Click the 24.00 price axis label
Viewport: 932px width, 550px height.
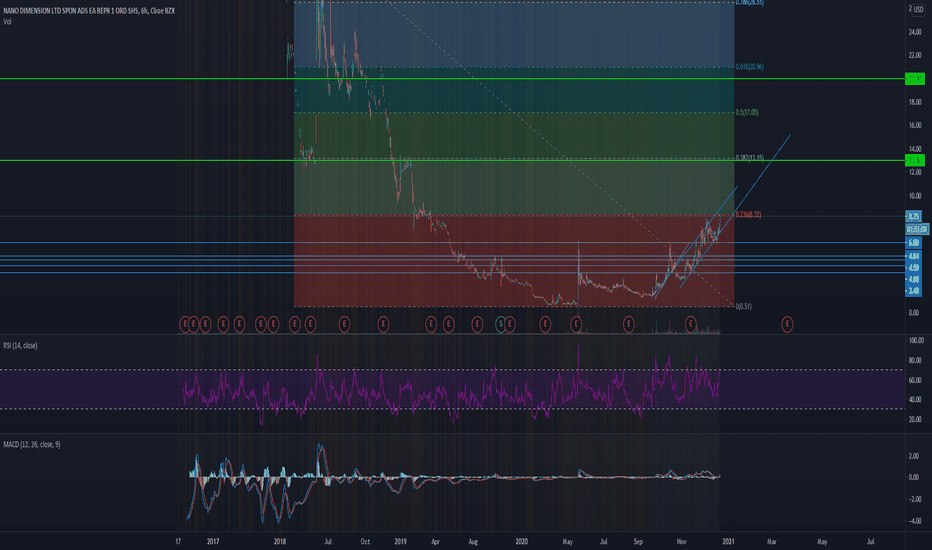pyautogui.click(x=915, y=32)
